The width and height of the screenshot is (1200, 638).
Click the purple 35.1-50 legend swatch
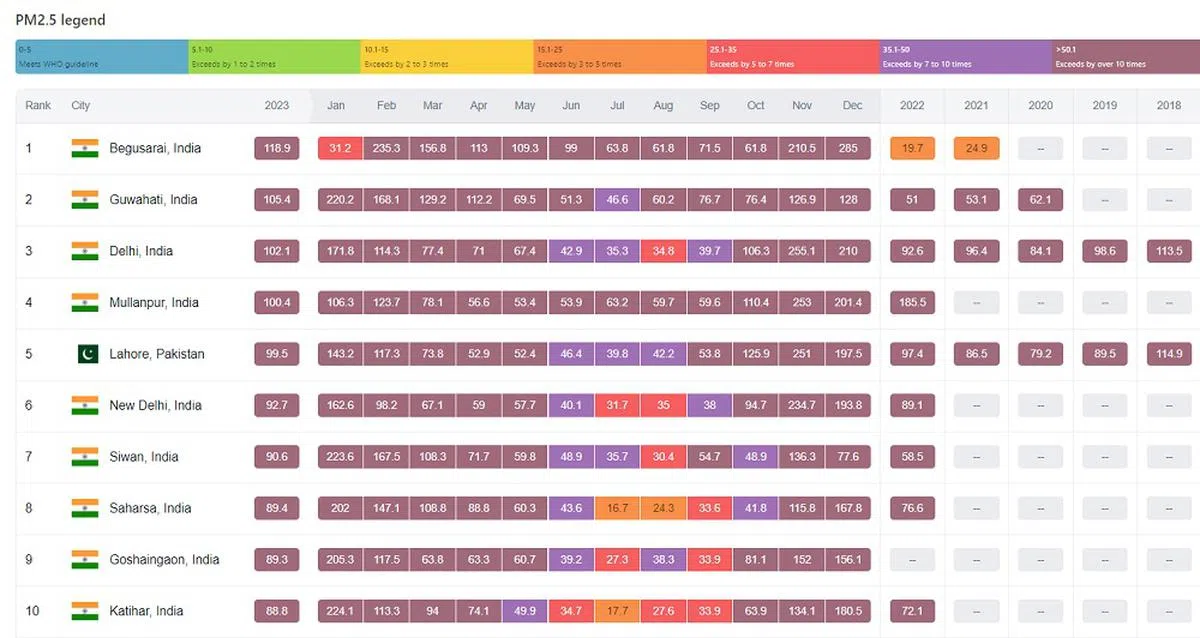tap(964, 57)
